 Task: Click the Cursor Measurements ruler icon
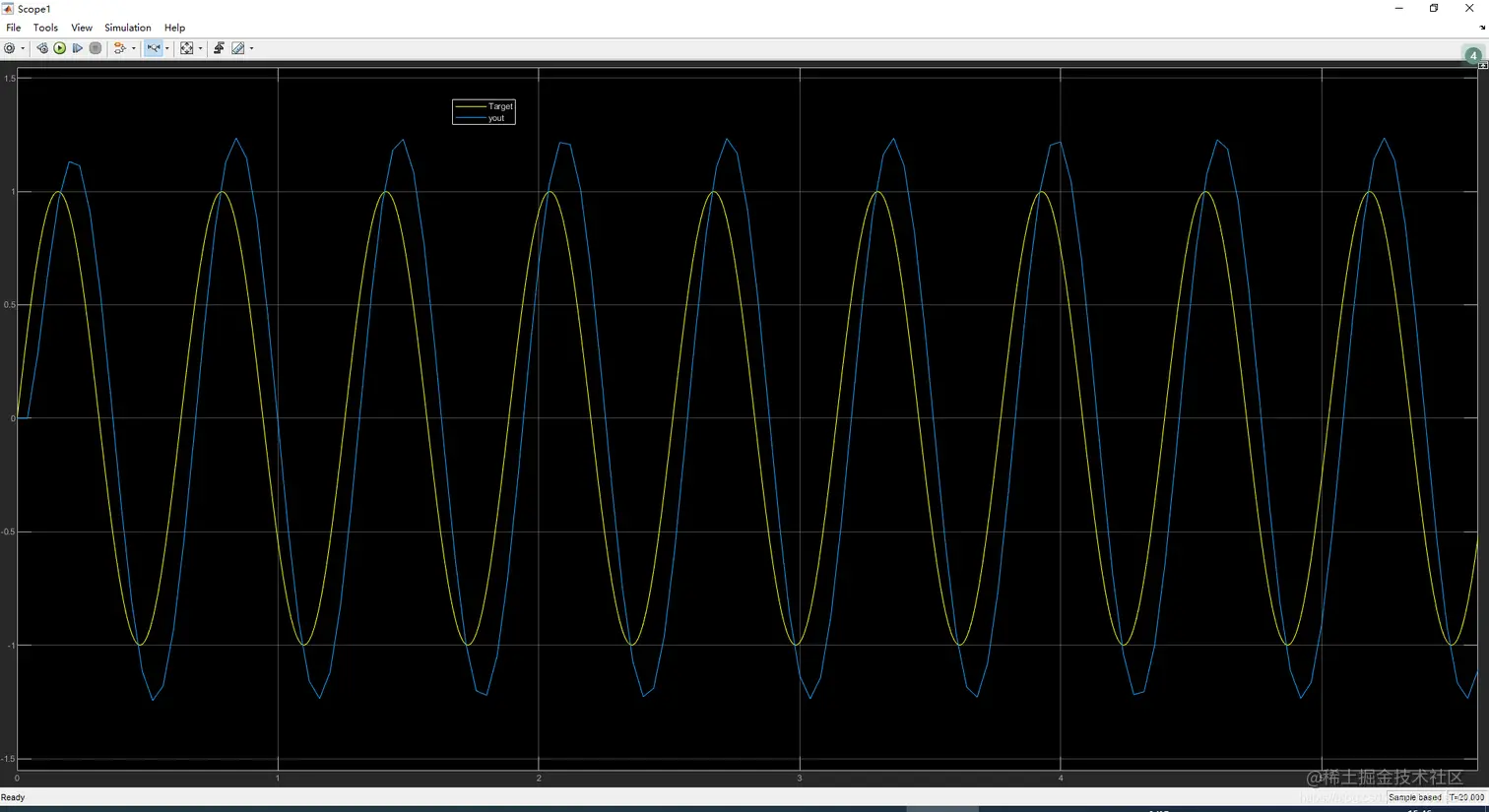238,48
